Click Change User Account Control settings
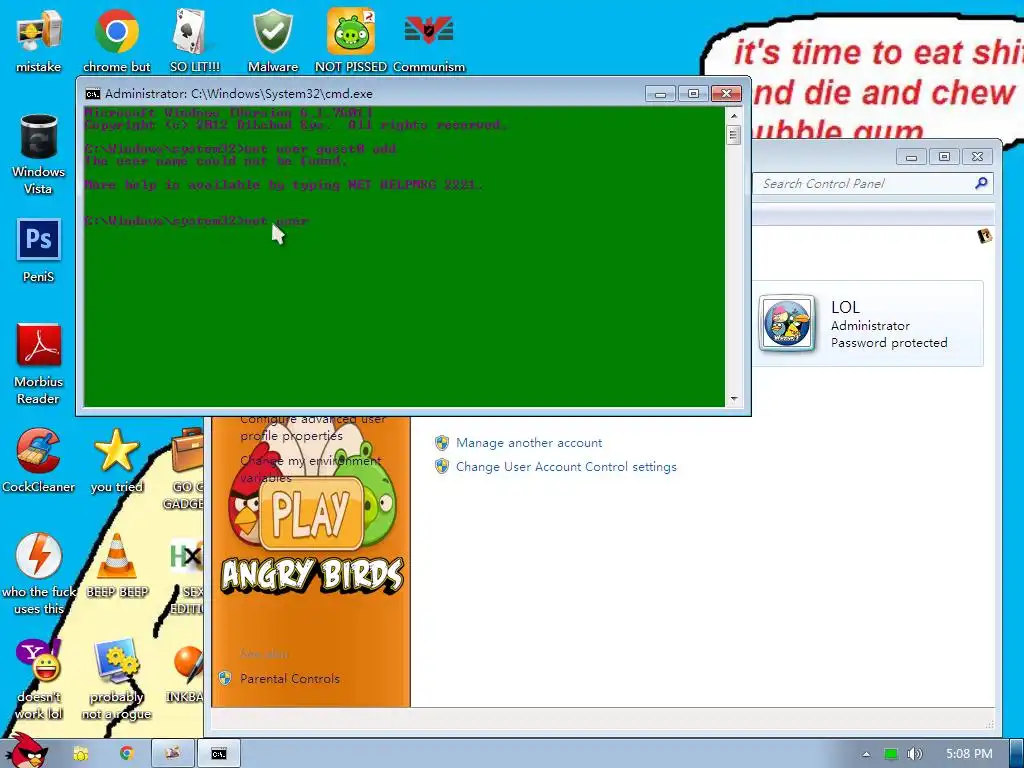The image size is (1024, 768). point(566,467)
